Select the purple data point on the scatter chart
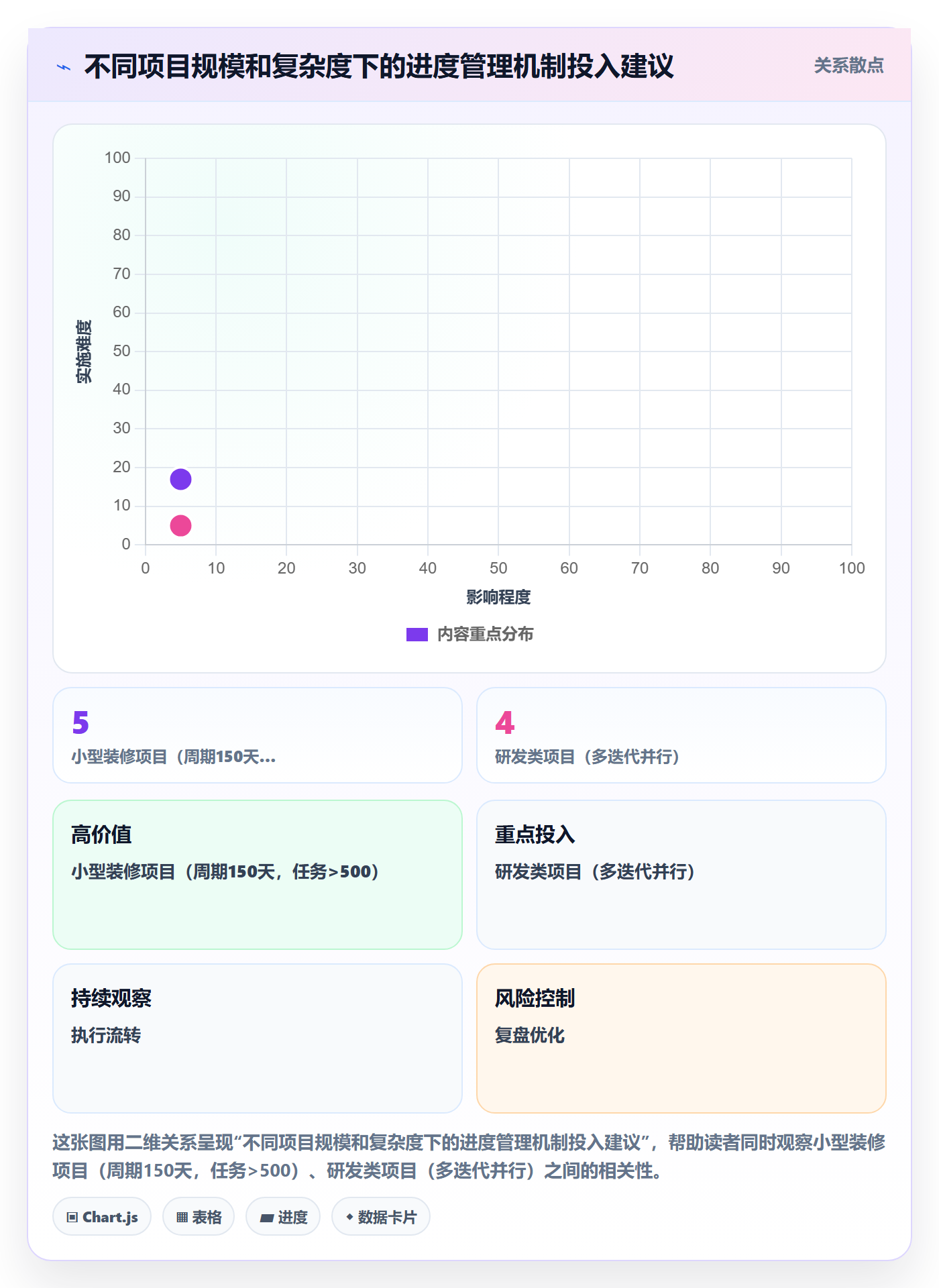939x1288 pixels. tap(180, 479)
